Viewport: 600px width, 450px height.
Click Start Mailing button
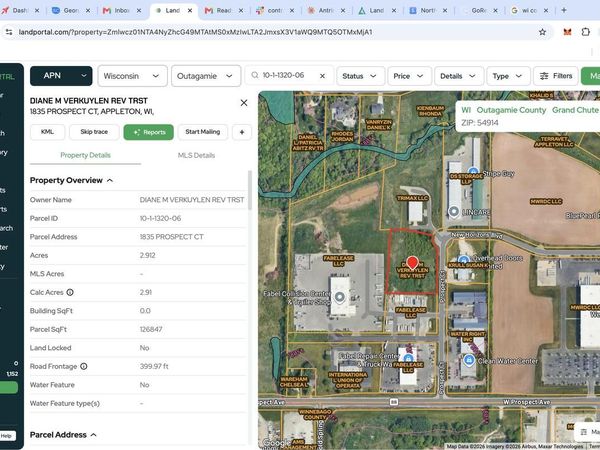(x=203, y=132)
